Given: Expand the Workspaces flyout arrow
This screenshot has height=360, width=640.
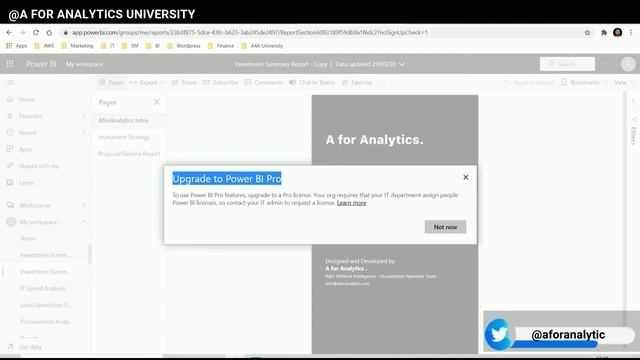Looking at the screenshot, I should point(83,205).
